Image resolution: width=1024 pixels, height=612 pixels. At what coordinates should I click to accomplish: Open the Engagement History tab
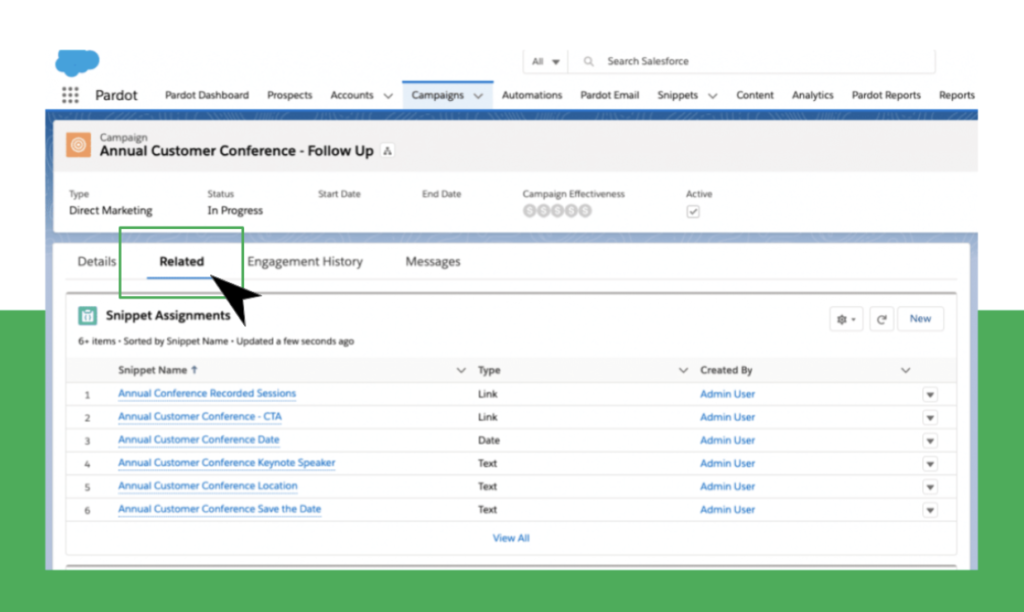(305, 261)
